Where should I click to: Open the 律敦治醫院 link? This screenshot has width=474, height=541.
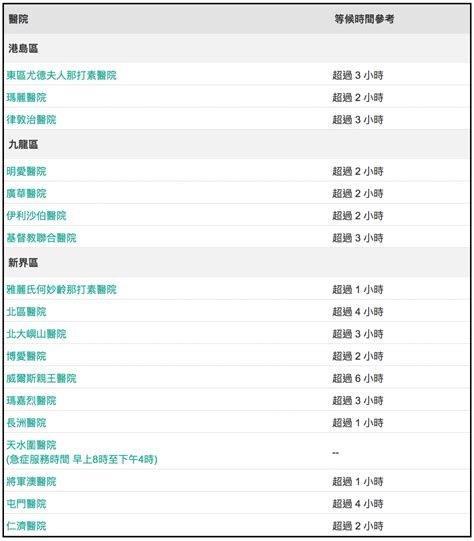click(x=31, y=120)
